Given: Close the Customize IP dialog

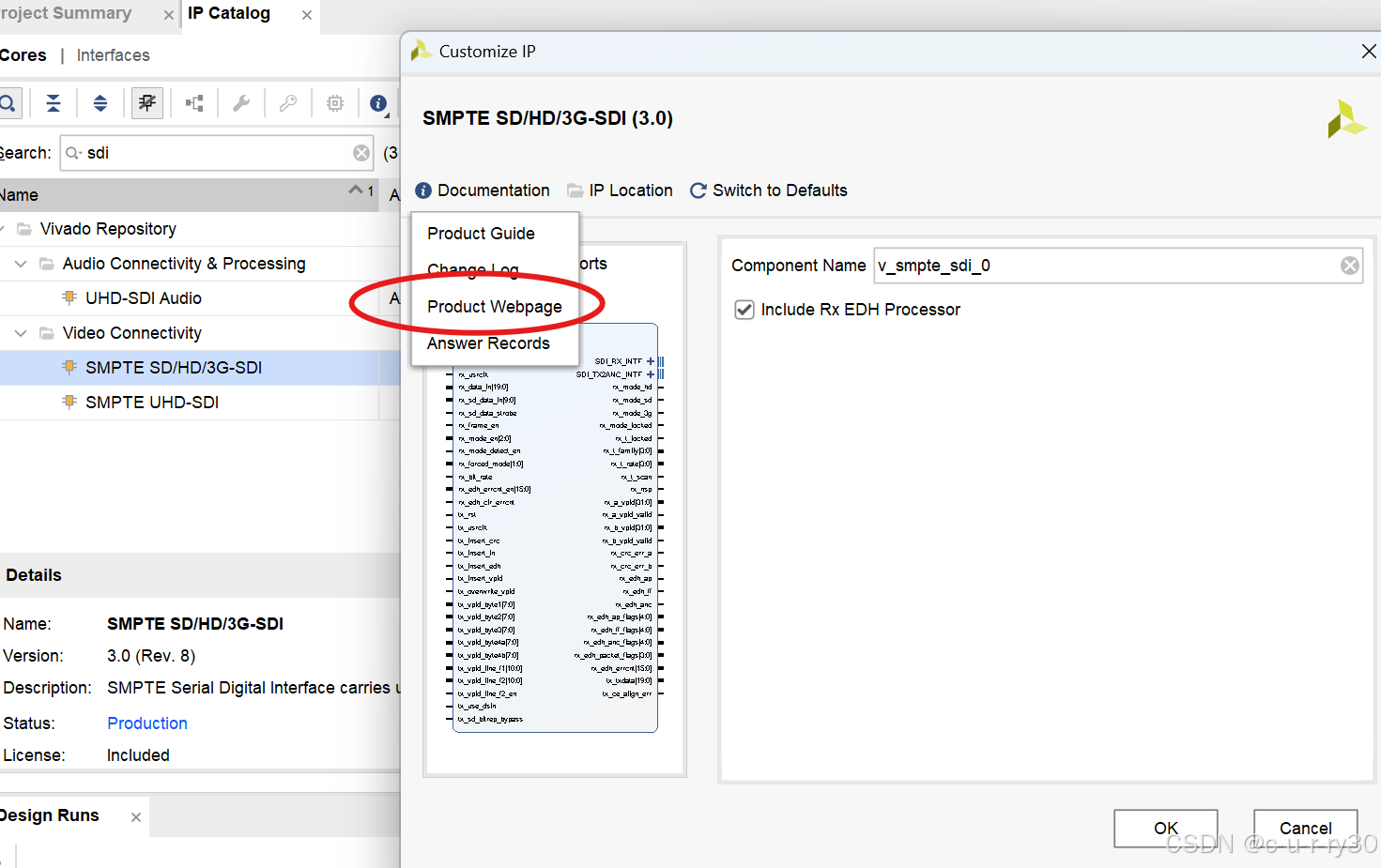Looking at the screenshot, I should tap(1369, 52).
